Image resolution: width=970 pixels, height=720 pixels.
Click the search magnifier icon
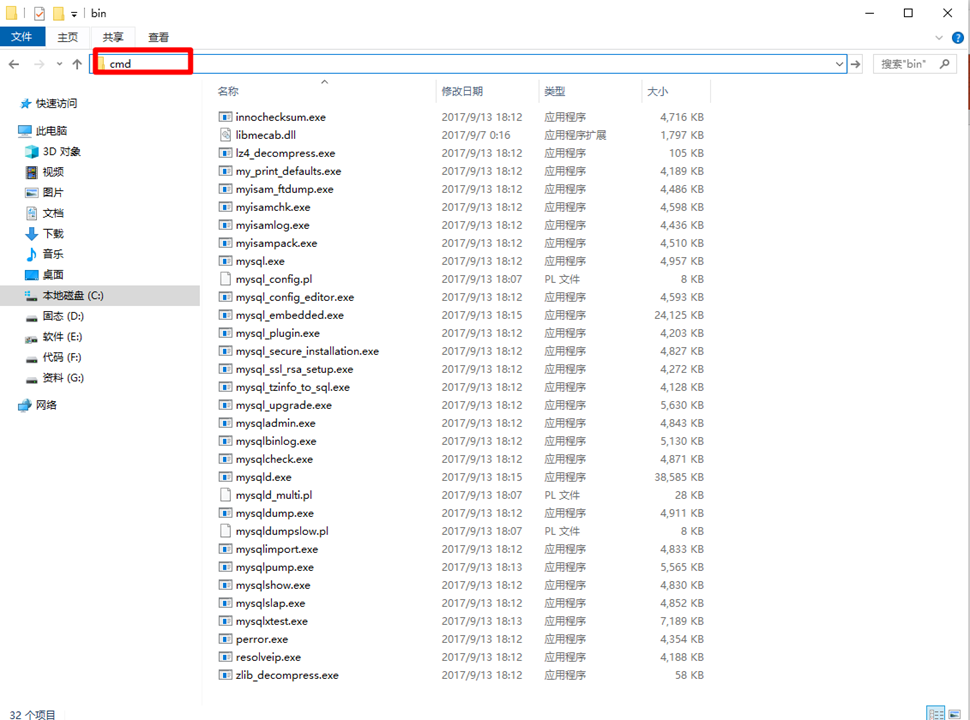pos(945,64)
